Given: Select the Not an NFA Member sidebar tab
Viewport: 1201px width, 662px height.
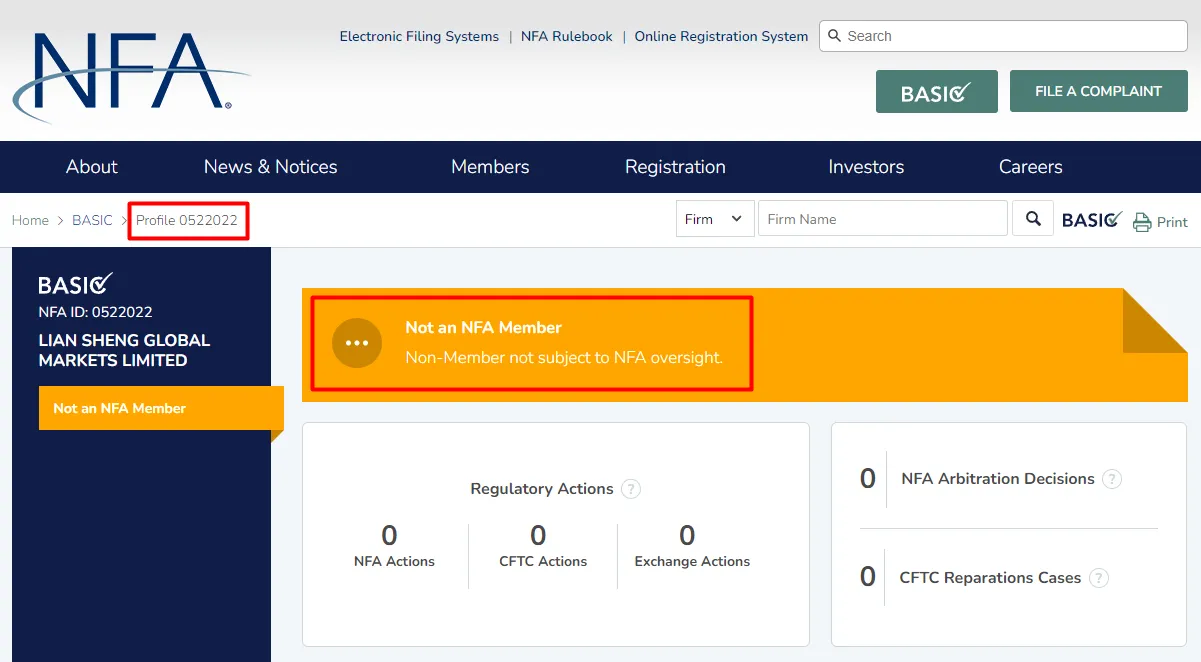Looking at the screenshot, I should [161, 408].
